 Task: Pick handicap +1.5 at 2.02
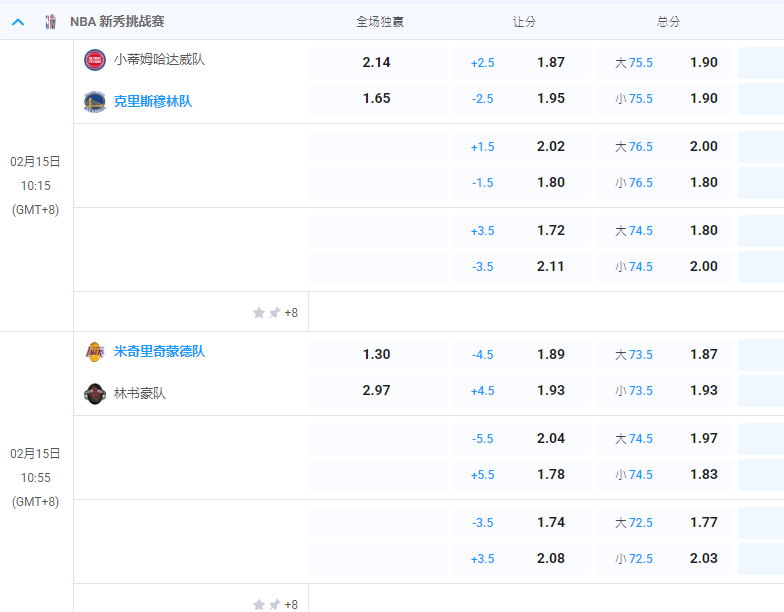tap(522, 146)
